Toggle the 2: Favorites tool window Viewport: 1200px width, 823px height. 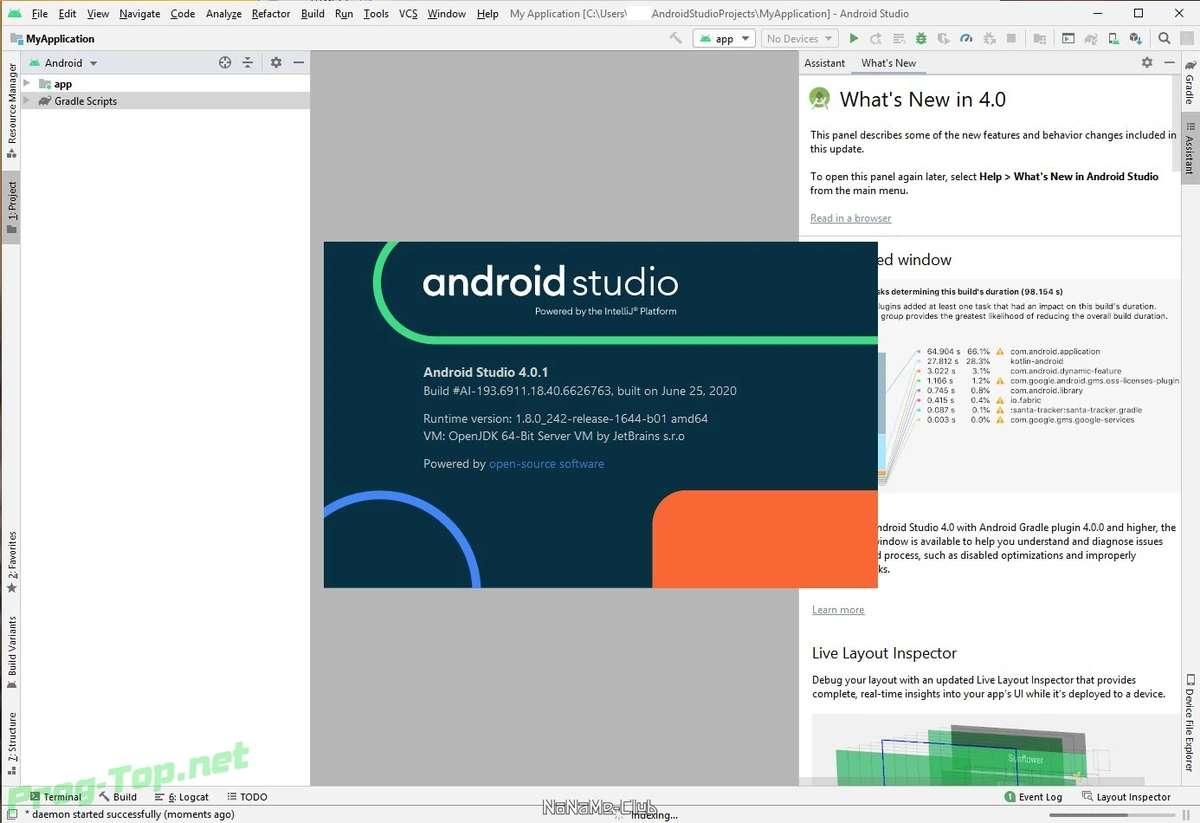pyautogui.click(x=12, y=562)
